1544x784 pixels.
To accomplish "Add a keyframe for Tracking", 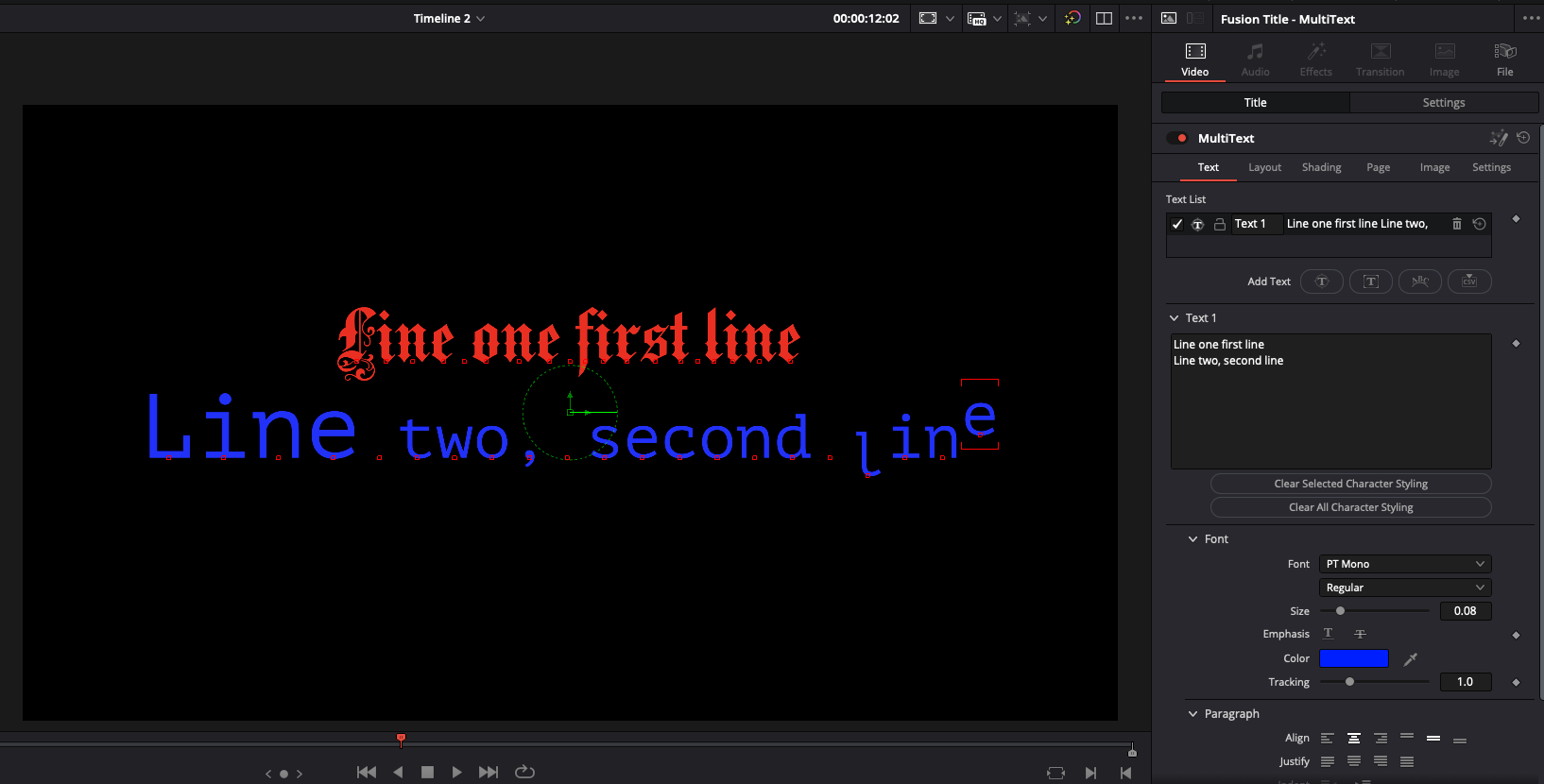I will click(x=1517, y=682).
